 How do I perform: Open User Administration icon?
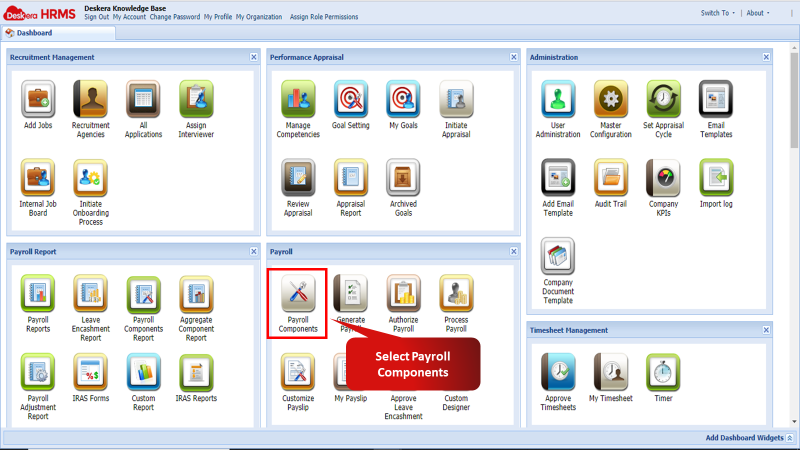coord(558,98)
